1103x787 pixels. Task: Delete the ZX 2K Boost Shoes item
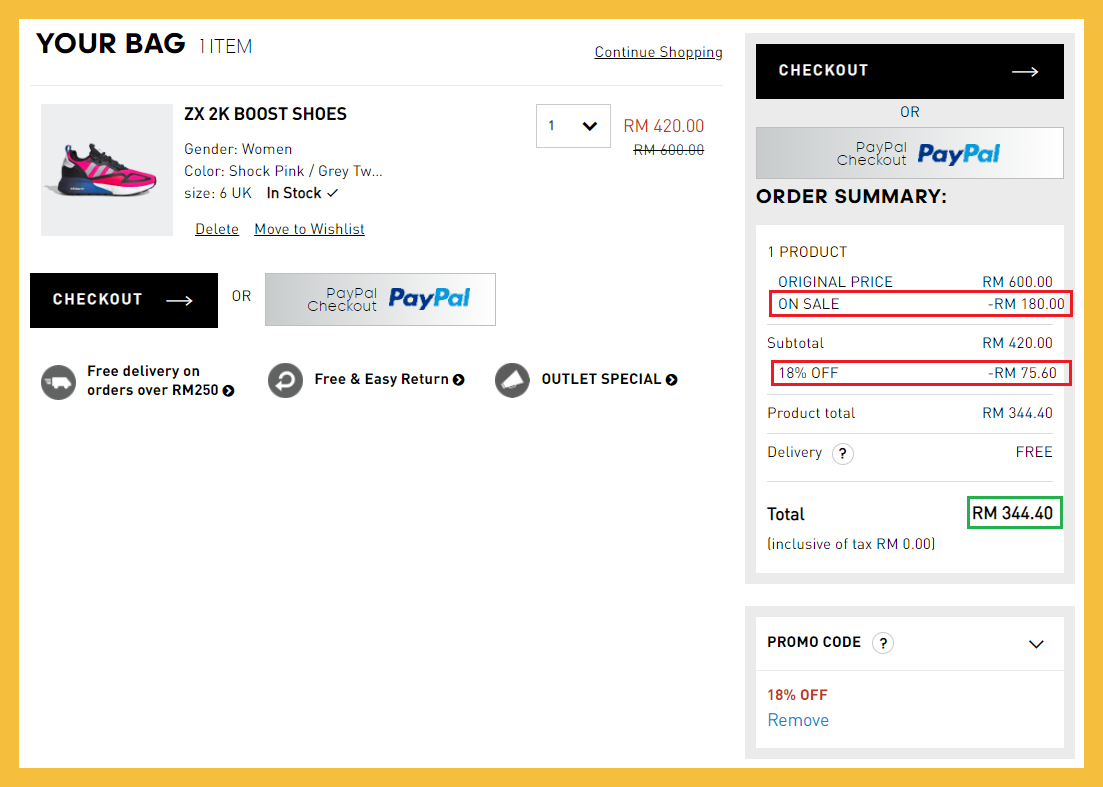(217, 229)
